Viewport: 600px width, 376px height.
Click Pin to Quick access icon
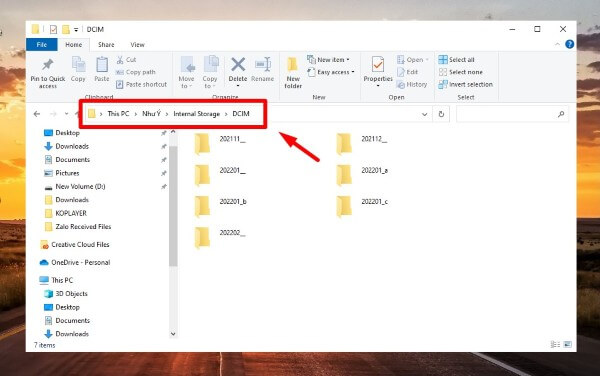point(47,65)
